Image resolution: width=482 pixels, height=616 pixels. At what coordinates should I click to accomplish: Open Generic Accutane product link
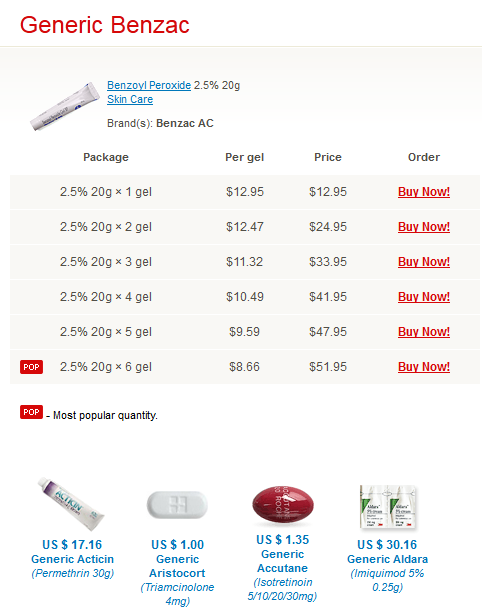(282, 561)
